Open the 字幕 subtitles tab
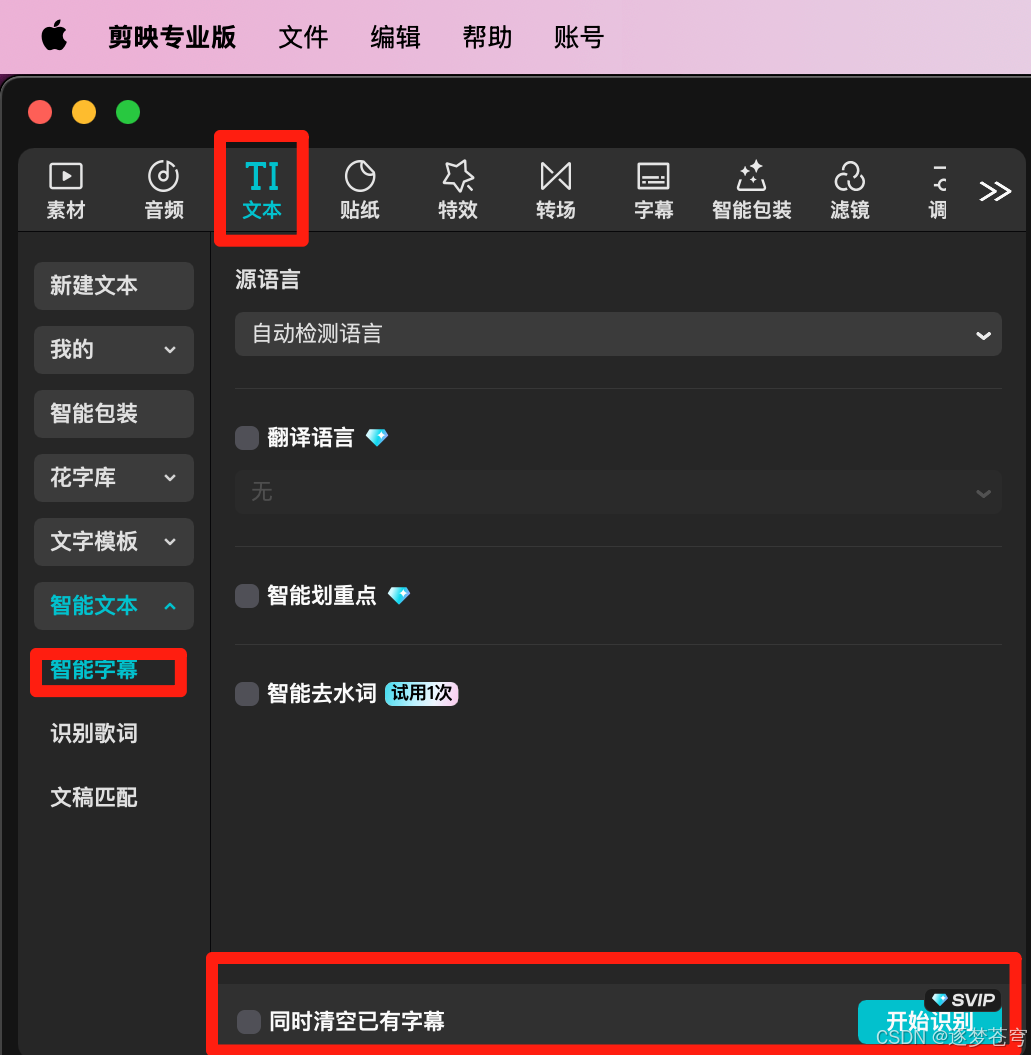The height and width of the screenshot is (1056, 1032). click(653, 191)
